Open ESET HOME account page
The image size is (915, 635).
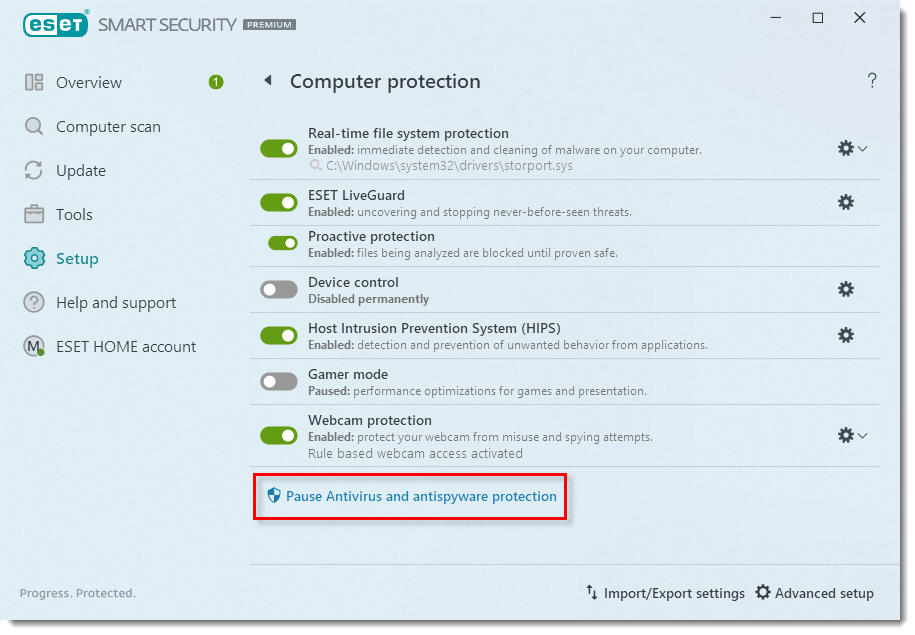[x=126, y=347]
